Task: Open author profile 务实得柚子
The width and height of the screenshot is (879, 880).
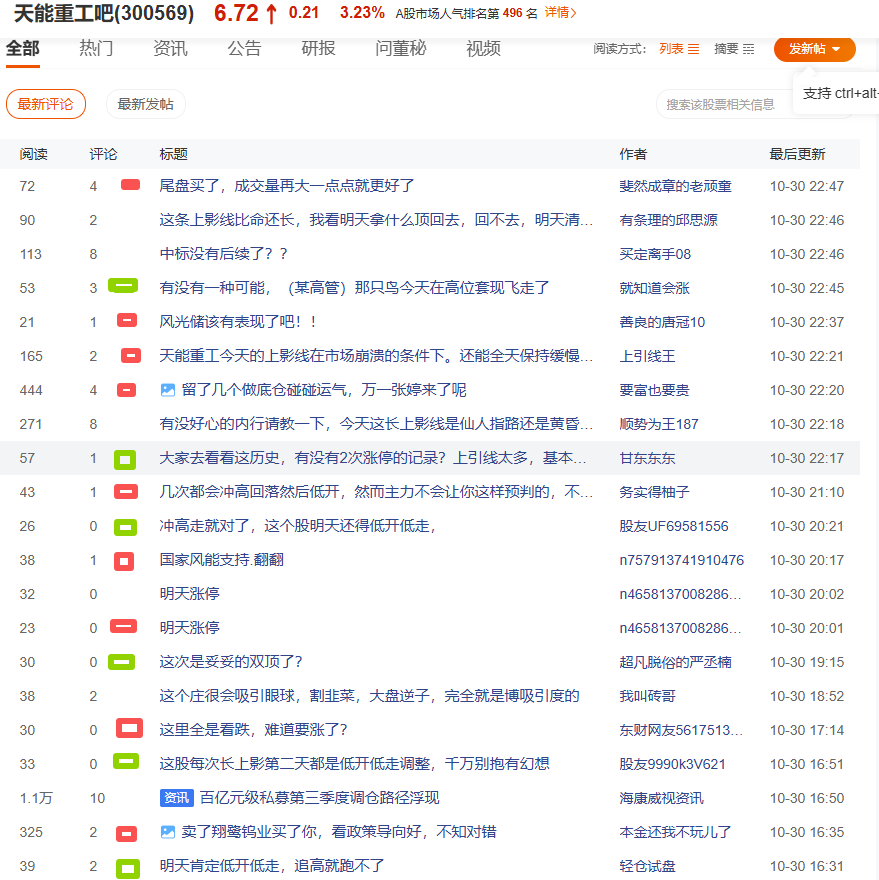Action: click(x=654, y=492)
